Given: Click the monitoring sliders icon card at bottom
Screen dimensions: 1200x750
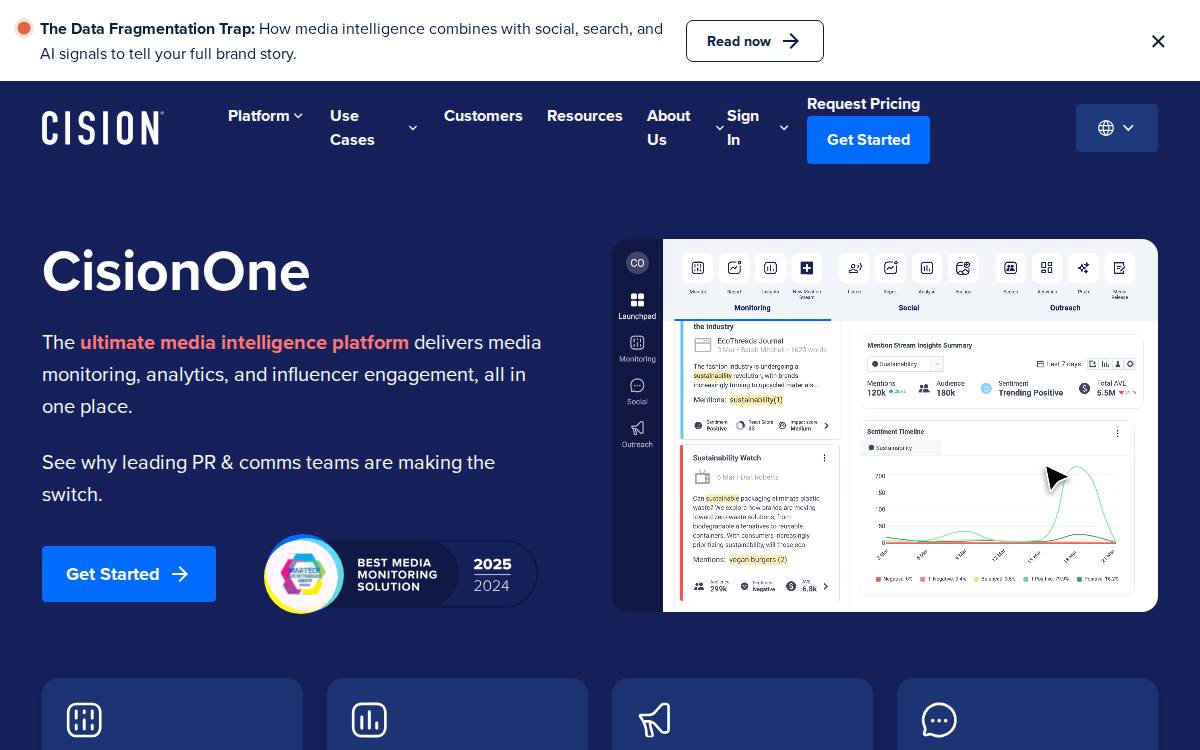Looking at the screenshot, I should click(172, 714).
